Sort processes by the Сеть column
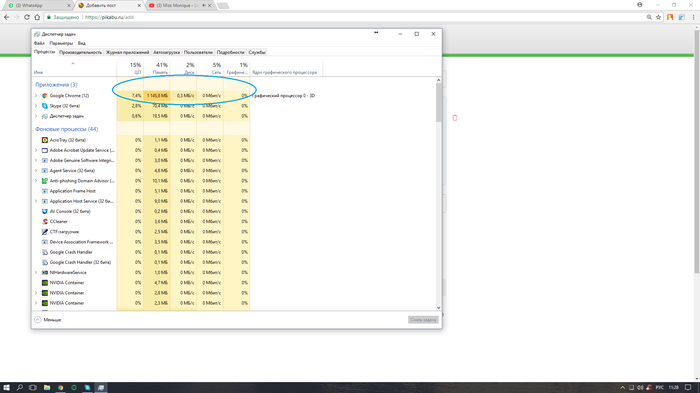Screen dimensions: 700x393 click(x=210, y=68)
